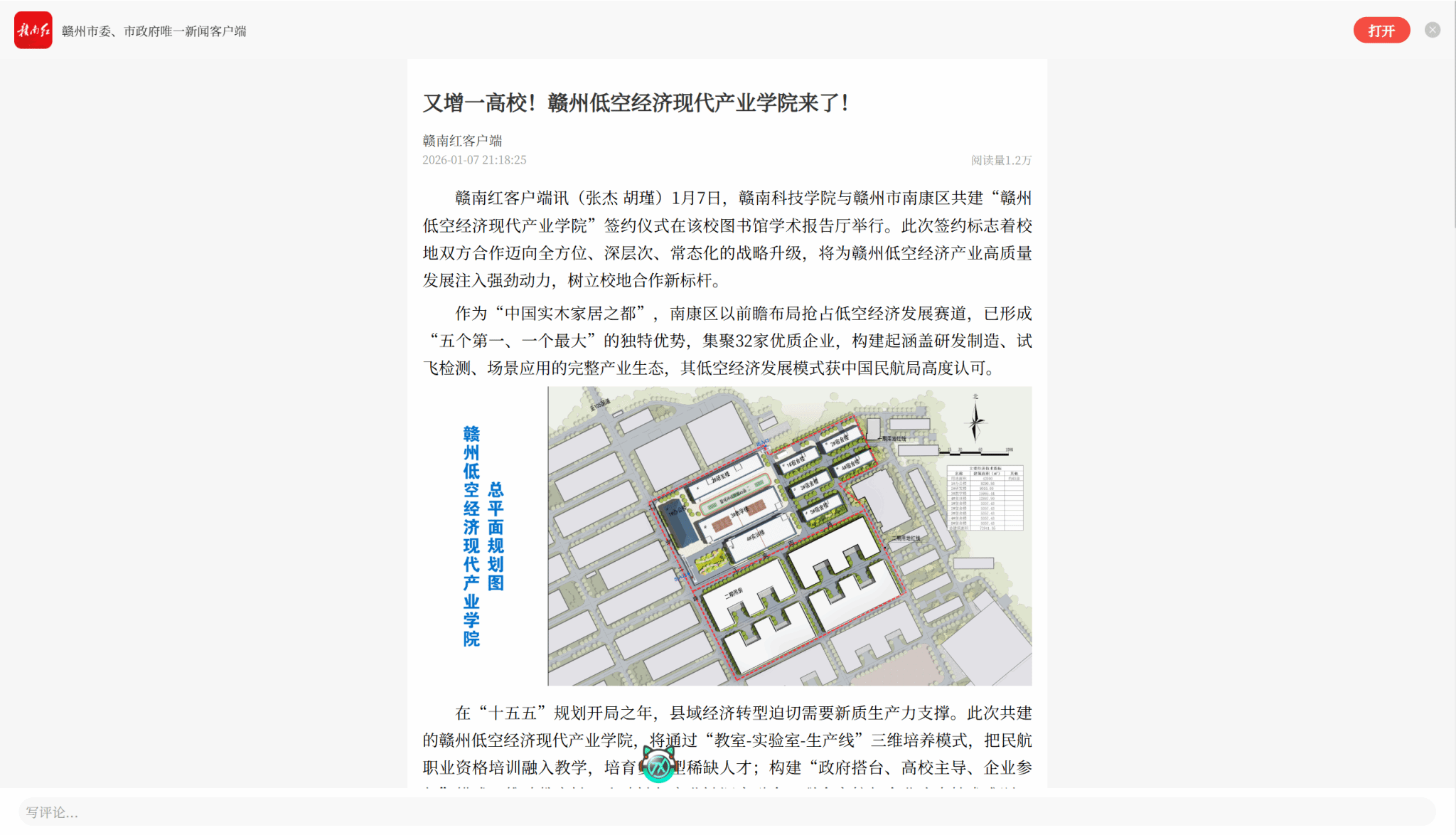Click the red 赣南红 app logo
1456x835 pixels.
(33, 31)
